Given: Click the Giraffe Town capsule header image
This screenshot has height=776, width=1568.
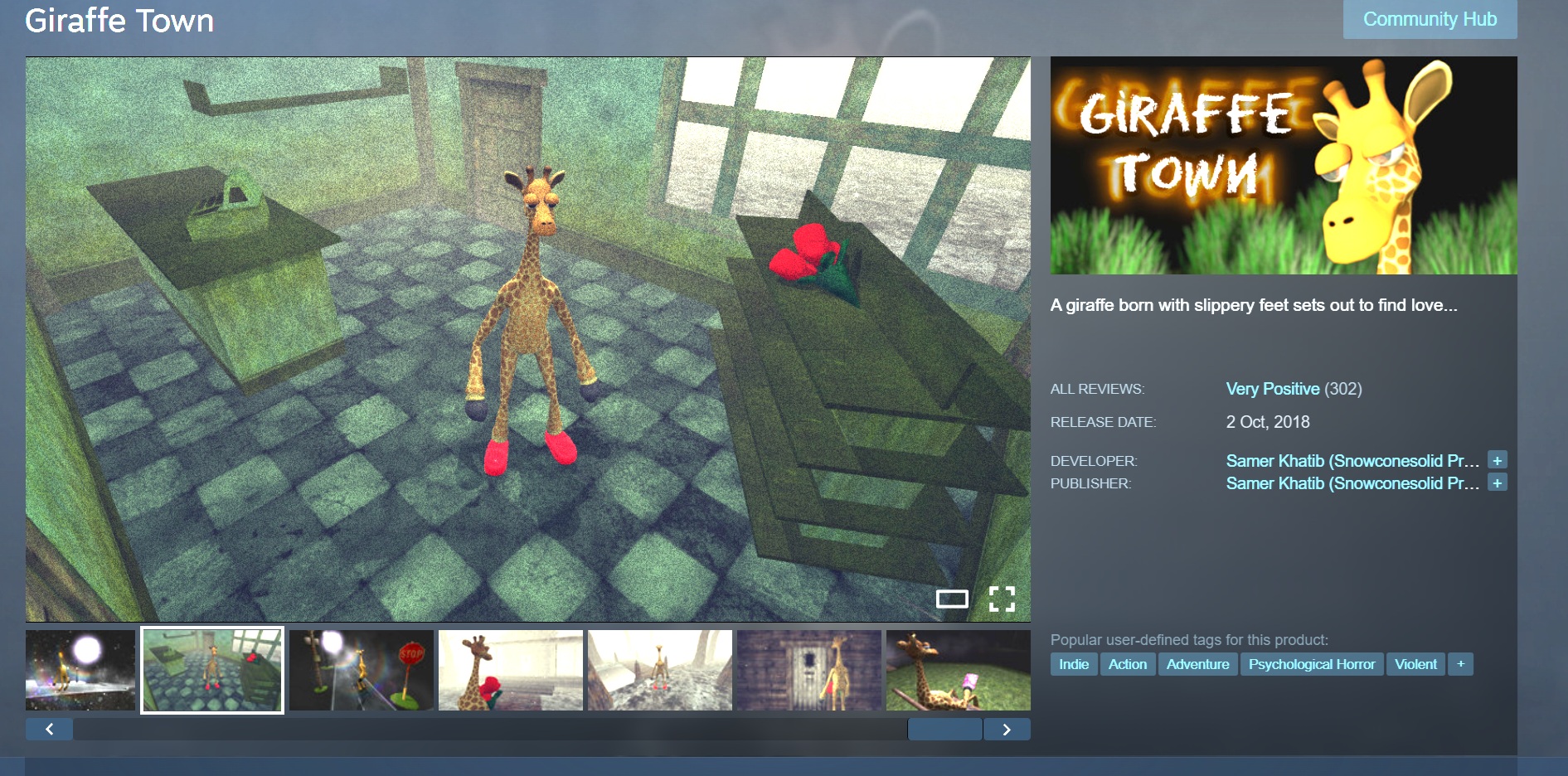Looking at the screenshot, I should pyautogui.click(x=1284, y=165).
